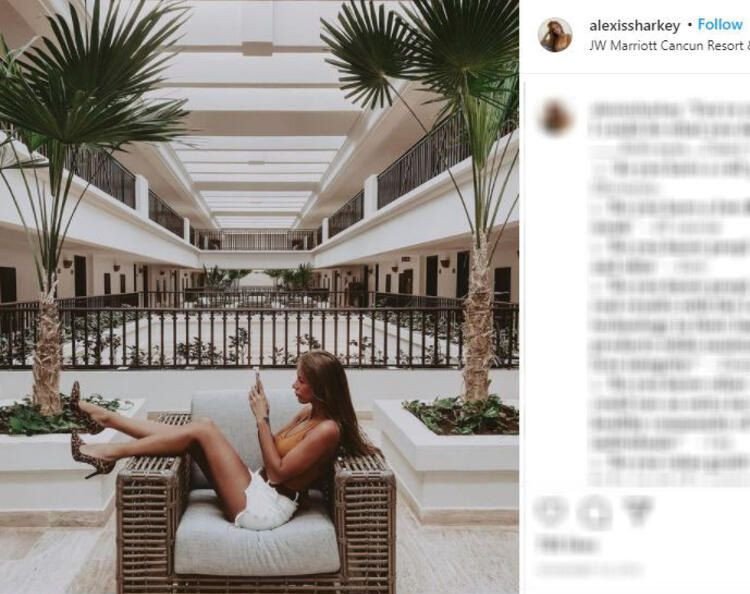
Task: Click the blurred post timestamp at bottom
Action: [x=589, y=569]
